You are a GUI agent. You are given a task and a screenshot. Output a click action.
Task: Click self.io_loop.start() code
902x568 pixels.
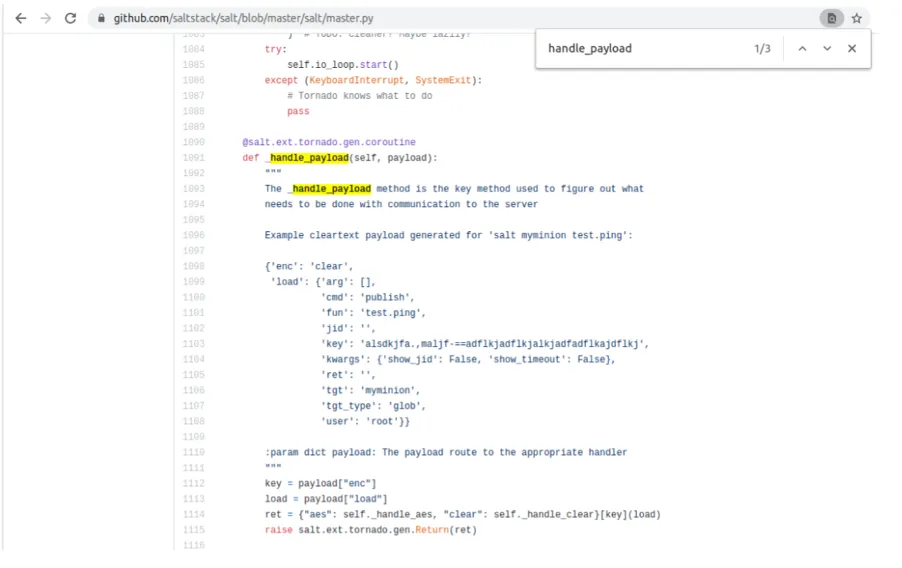click(343, 65)
